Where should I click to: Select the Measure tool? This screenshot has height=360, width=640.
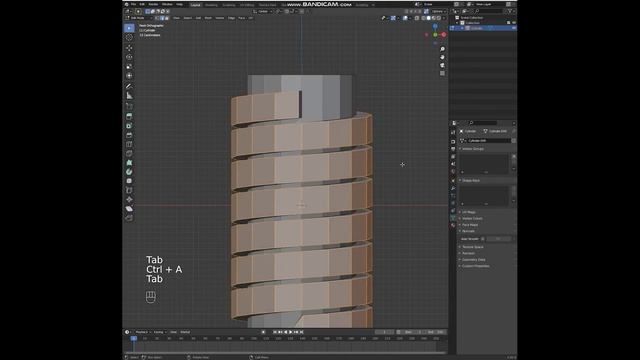tap(129, 96)
